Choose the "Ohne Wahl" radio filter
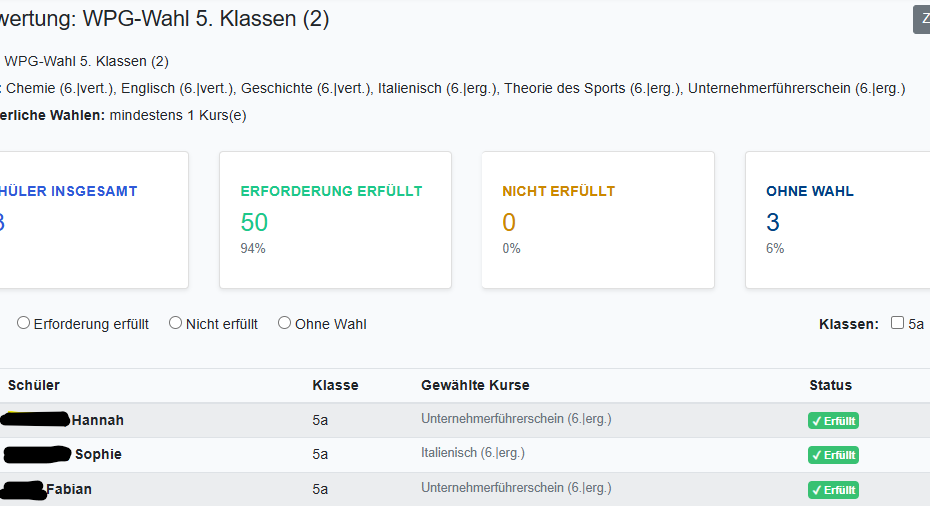This screenshot has height=506, width=930. tap(285, 323)
